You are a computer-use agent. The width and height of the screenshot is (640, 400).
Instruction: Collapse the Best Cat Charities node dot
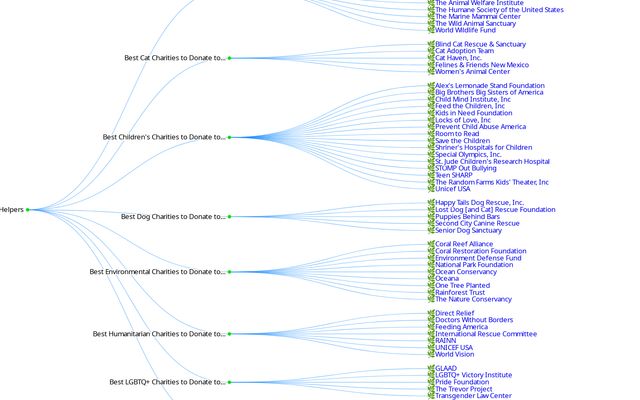point(229,58)
